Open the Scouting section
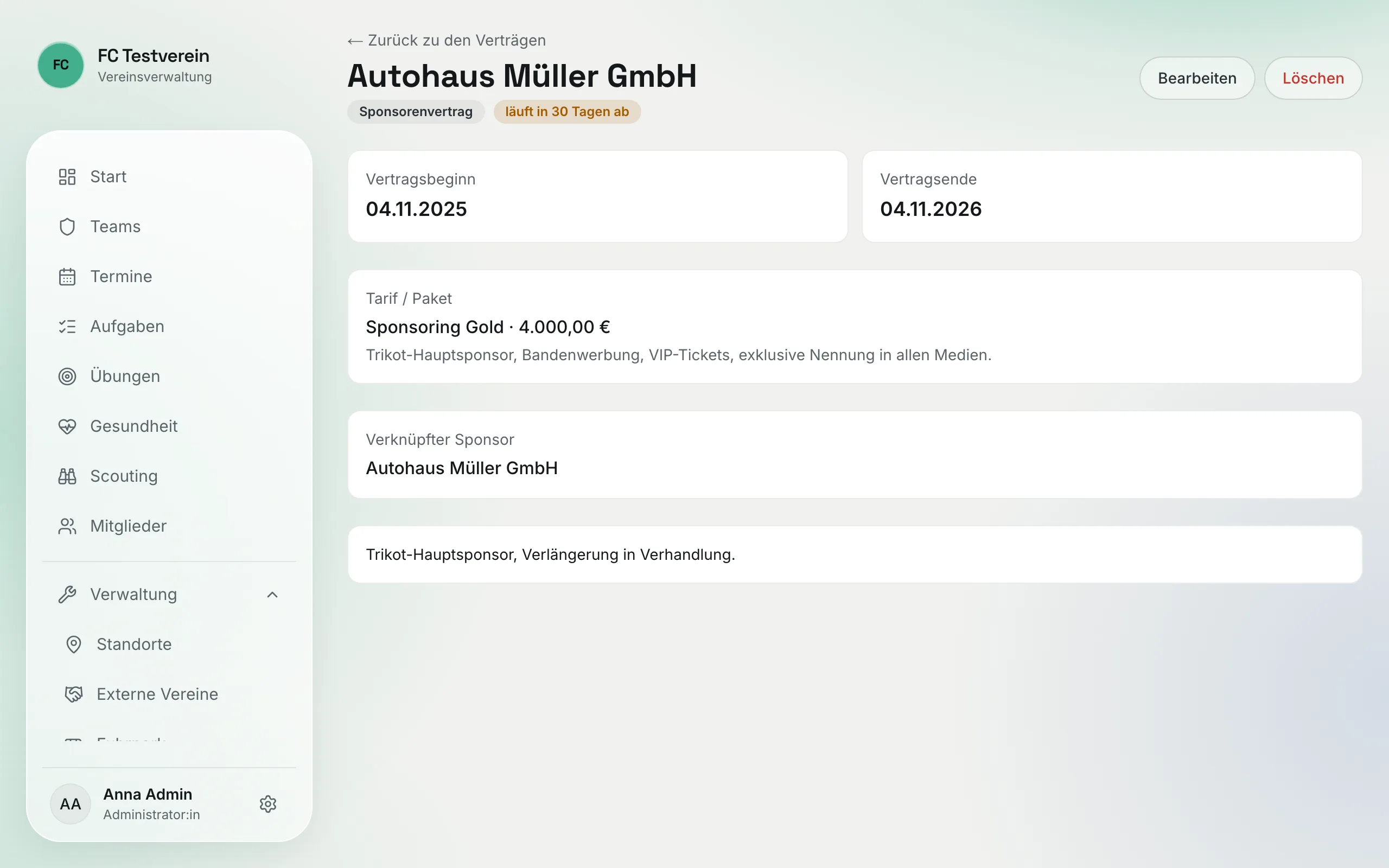 coord(169,476)
